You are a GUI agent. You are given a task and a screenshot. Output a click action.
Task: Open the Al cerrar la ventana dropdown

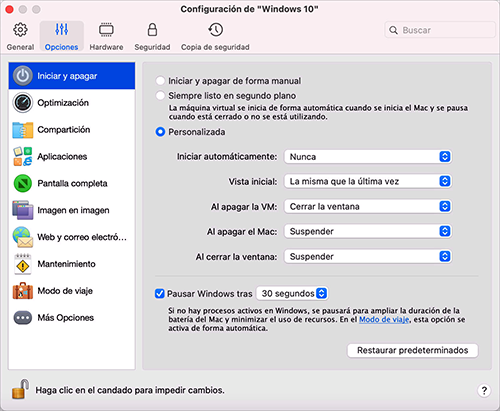coord(368,257)
